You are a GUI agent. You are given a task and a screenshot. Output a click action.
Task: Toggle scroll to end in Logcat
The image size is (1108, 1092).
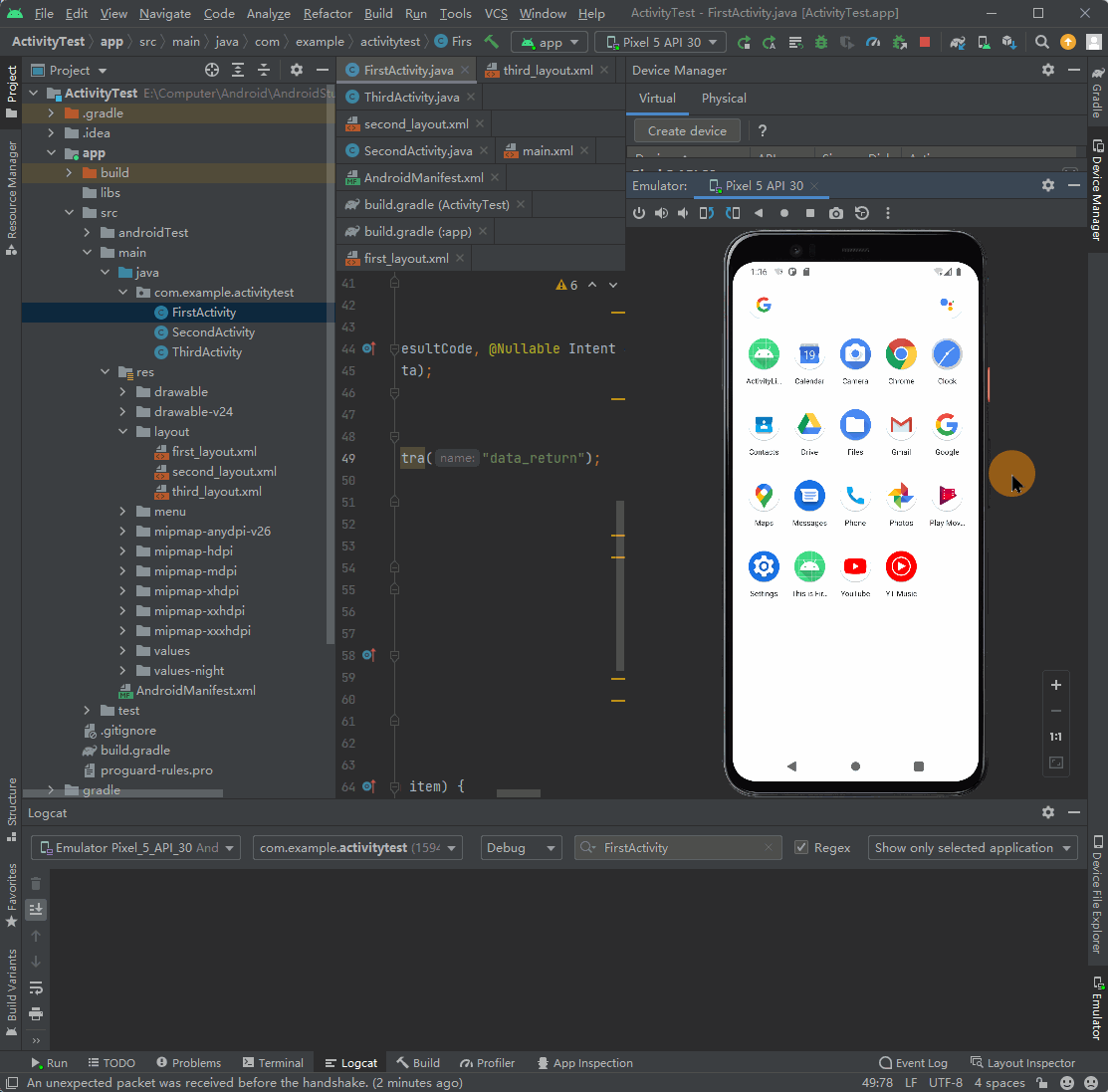coord(36,909)
